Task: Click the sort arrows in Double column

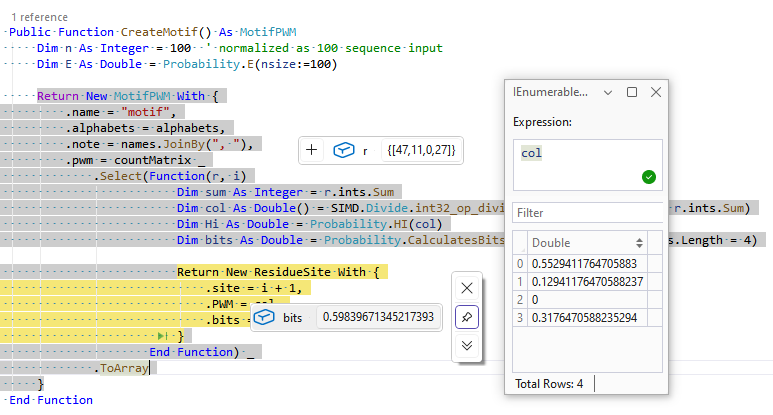Action: coord(640,243)
